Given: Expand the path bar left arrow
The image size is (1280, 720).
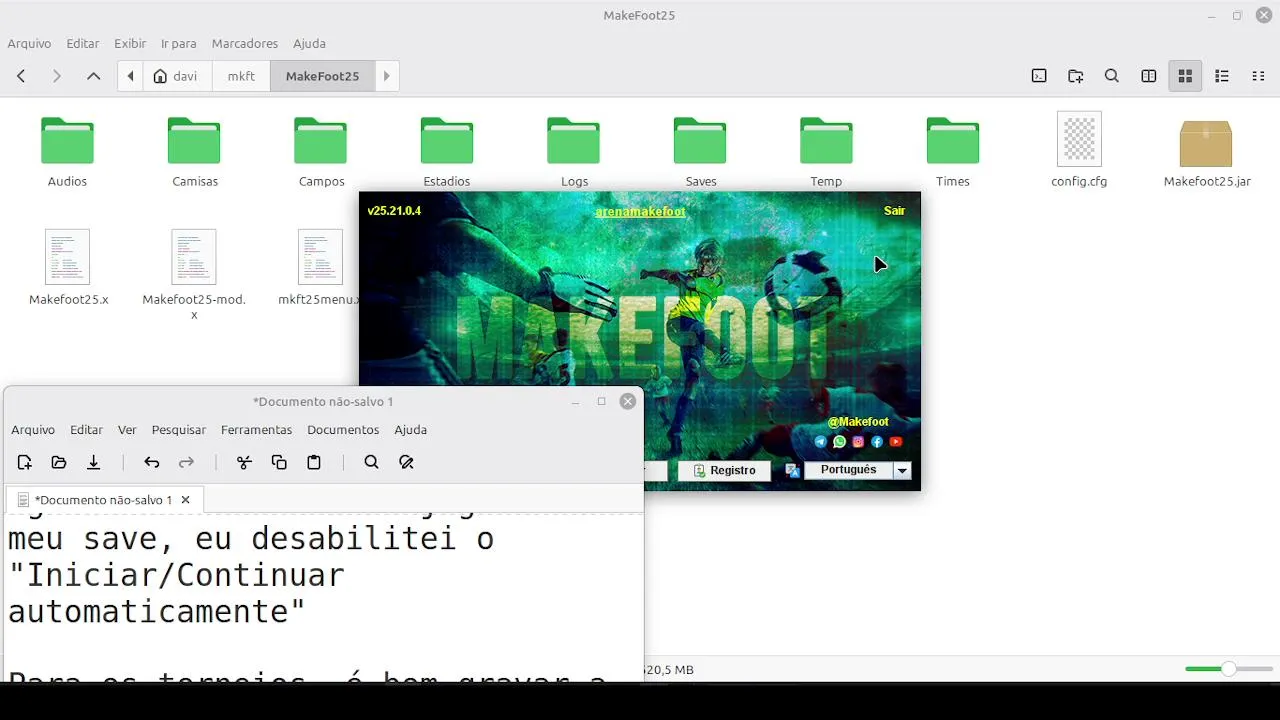Looking at the screenshot, I should pyautogui.click(x=130, y=76).
